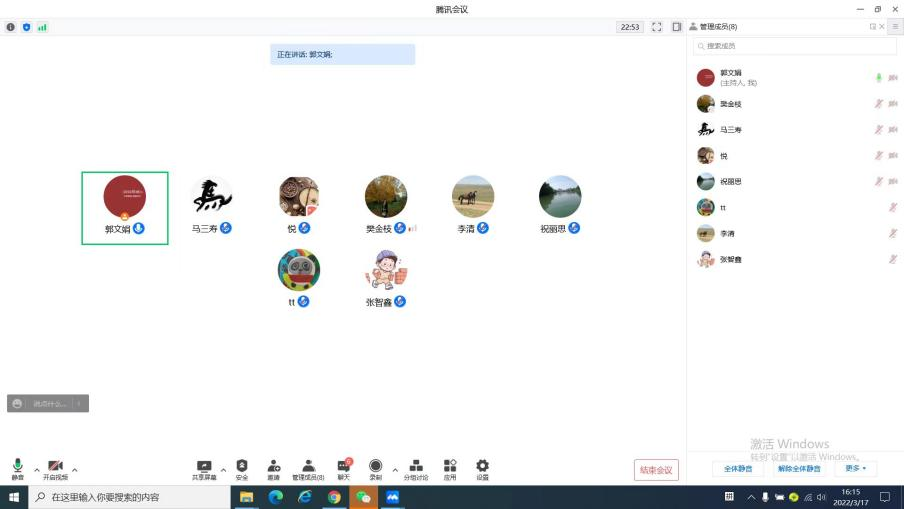Click the 全体静音 mute all button
904x509 pixels.
click(x=737, y=468)
